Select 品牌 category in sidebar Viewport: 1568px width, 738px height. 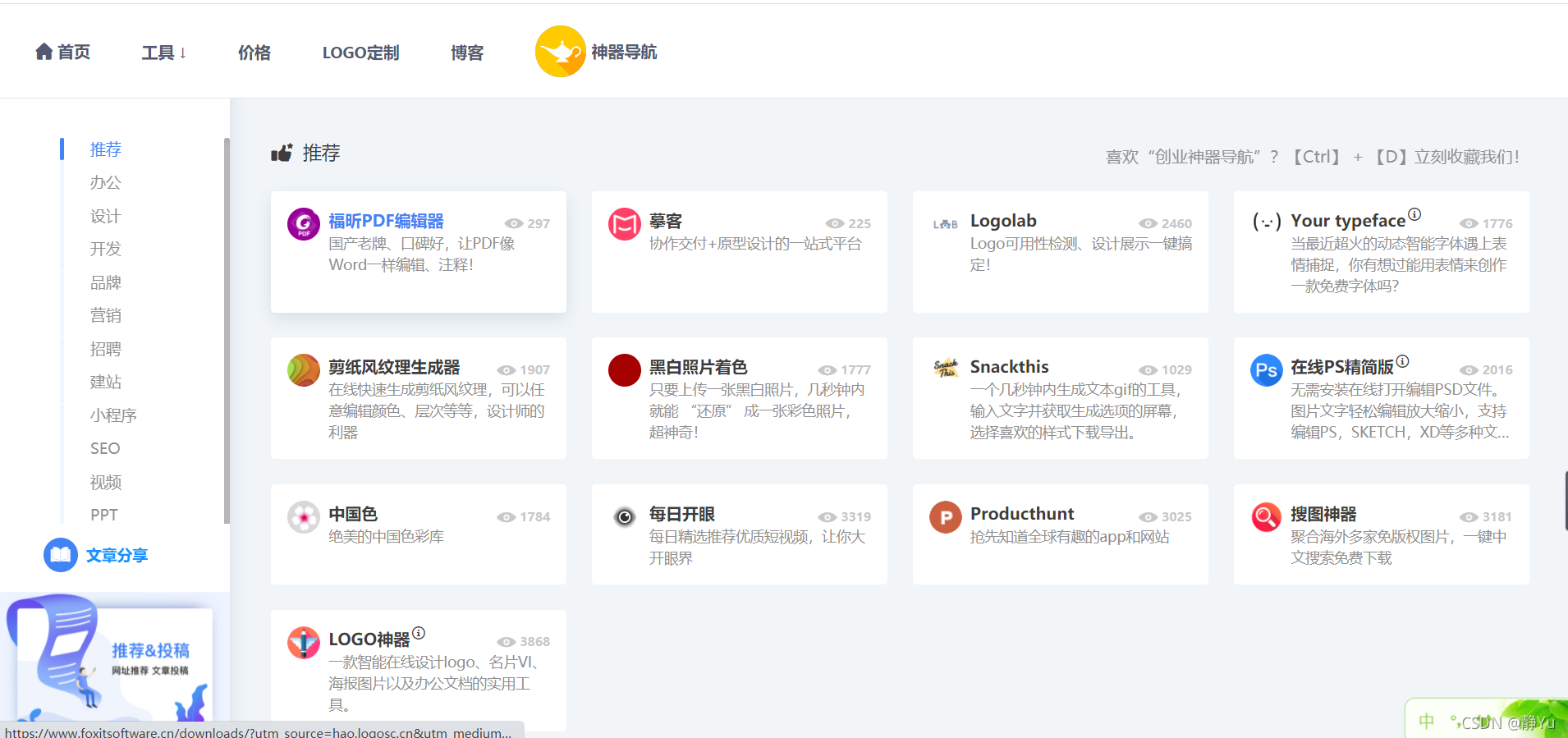coord(106,282)
